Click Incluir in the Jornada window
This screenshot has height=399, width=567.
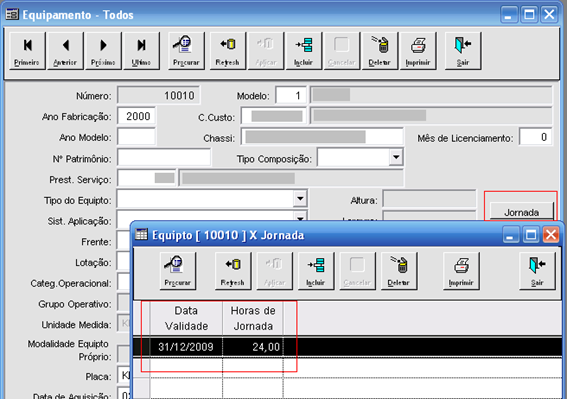click(316, 271)
